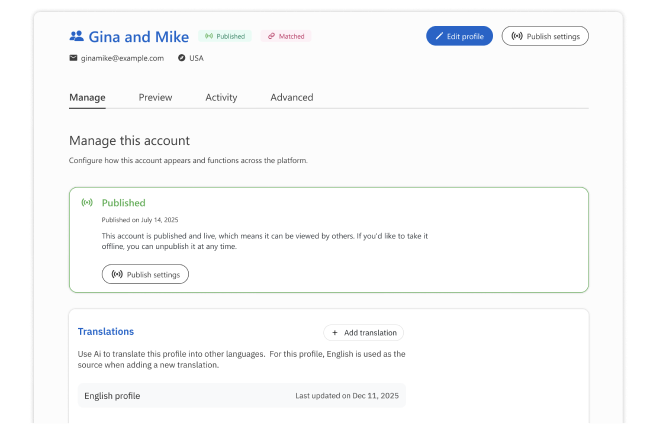Click the Translations section heading
This screenshot has height=424, width=654.
click(106, 331)
